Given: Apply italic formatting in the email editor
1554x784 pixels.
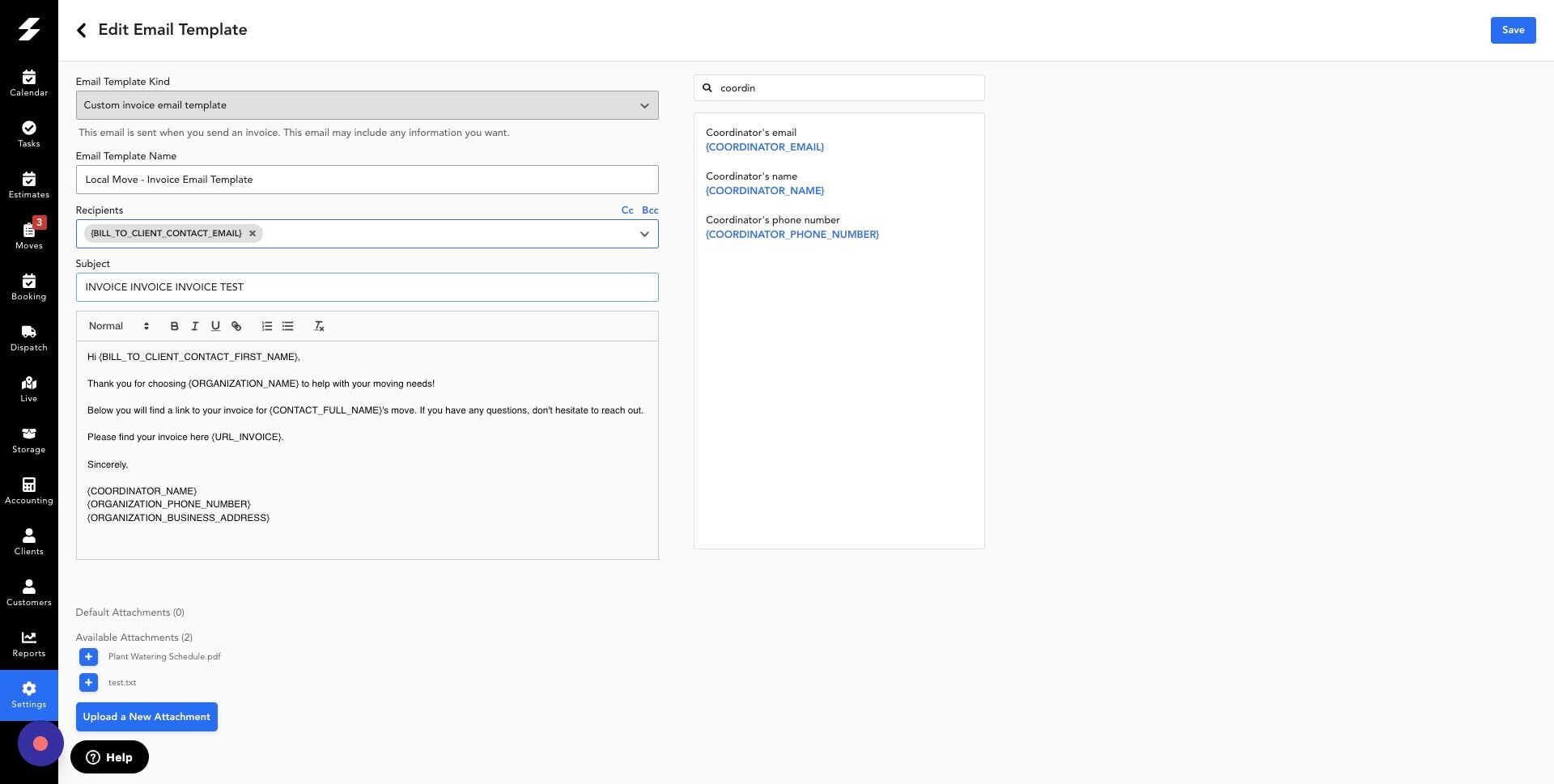Looking at the screenshot, I should [x=194, y=326].
